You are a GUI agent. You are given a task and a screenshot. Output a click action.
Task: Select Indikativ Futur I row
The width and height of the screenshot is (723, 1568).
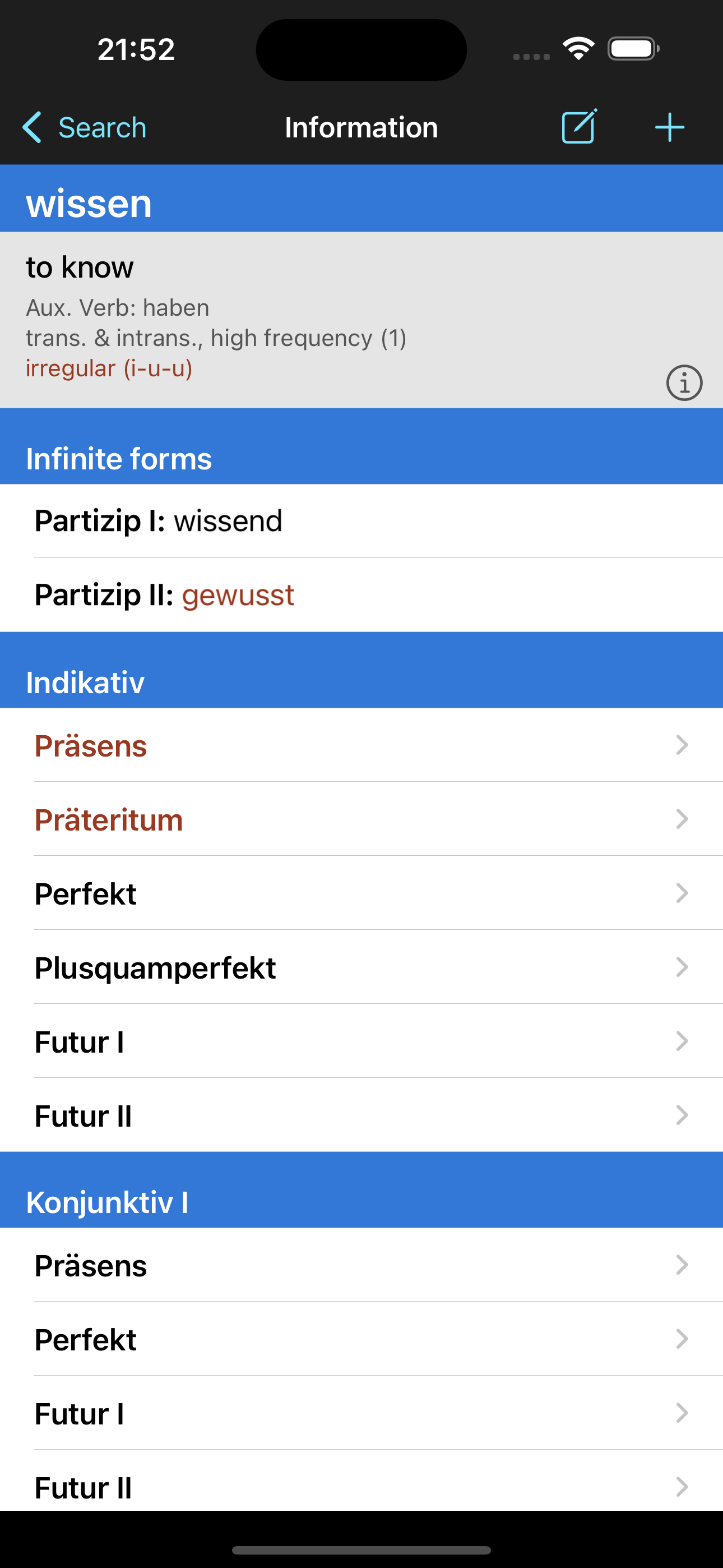[x=361, y=1041]
